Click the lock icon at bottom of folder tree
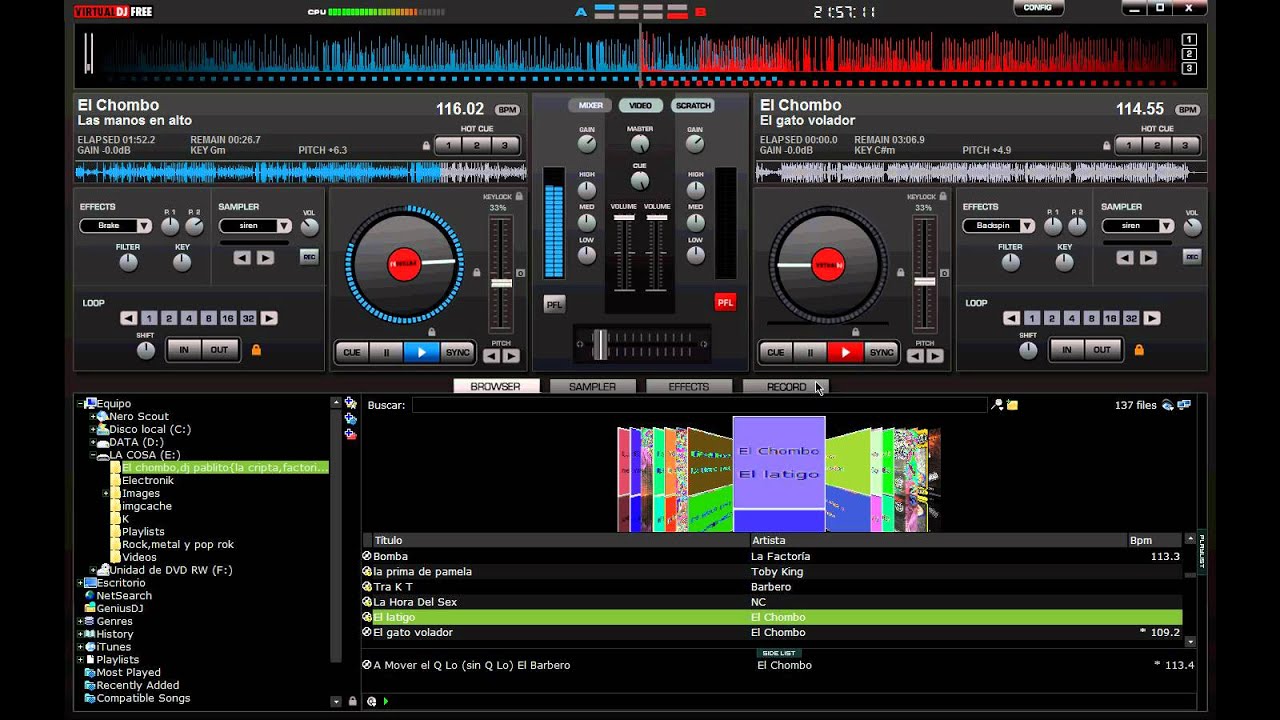Image resolution: width=1280 pixels, height=720 pixels. (x=352, y=701)
